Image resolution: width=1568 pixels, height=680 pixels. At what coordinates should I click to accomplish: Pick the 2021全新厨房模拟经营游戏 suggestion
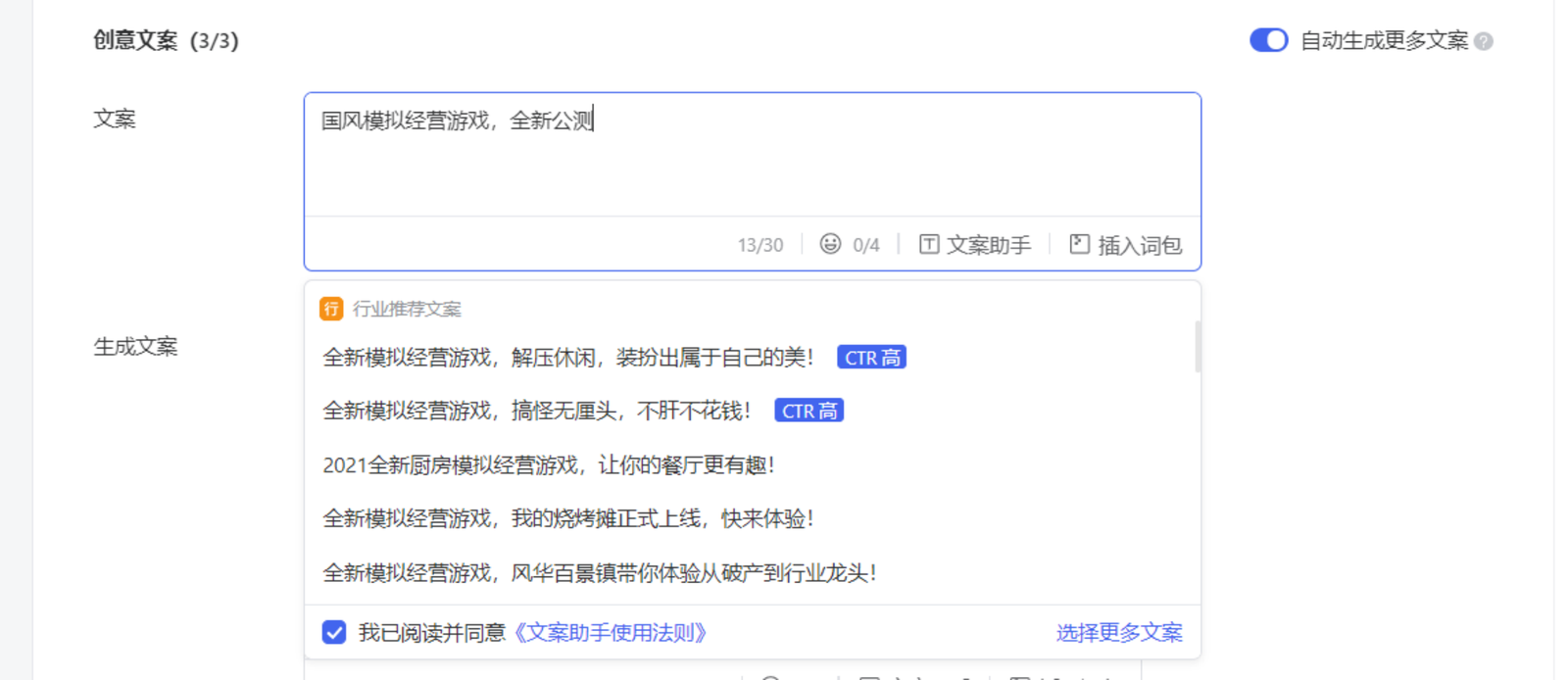(549, 465)
